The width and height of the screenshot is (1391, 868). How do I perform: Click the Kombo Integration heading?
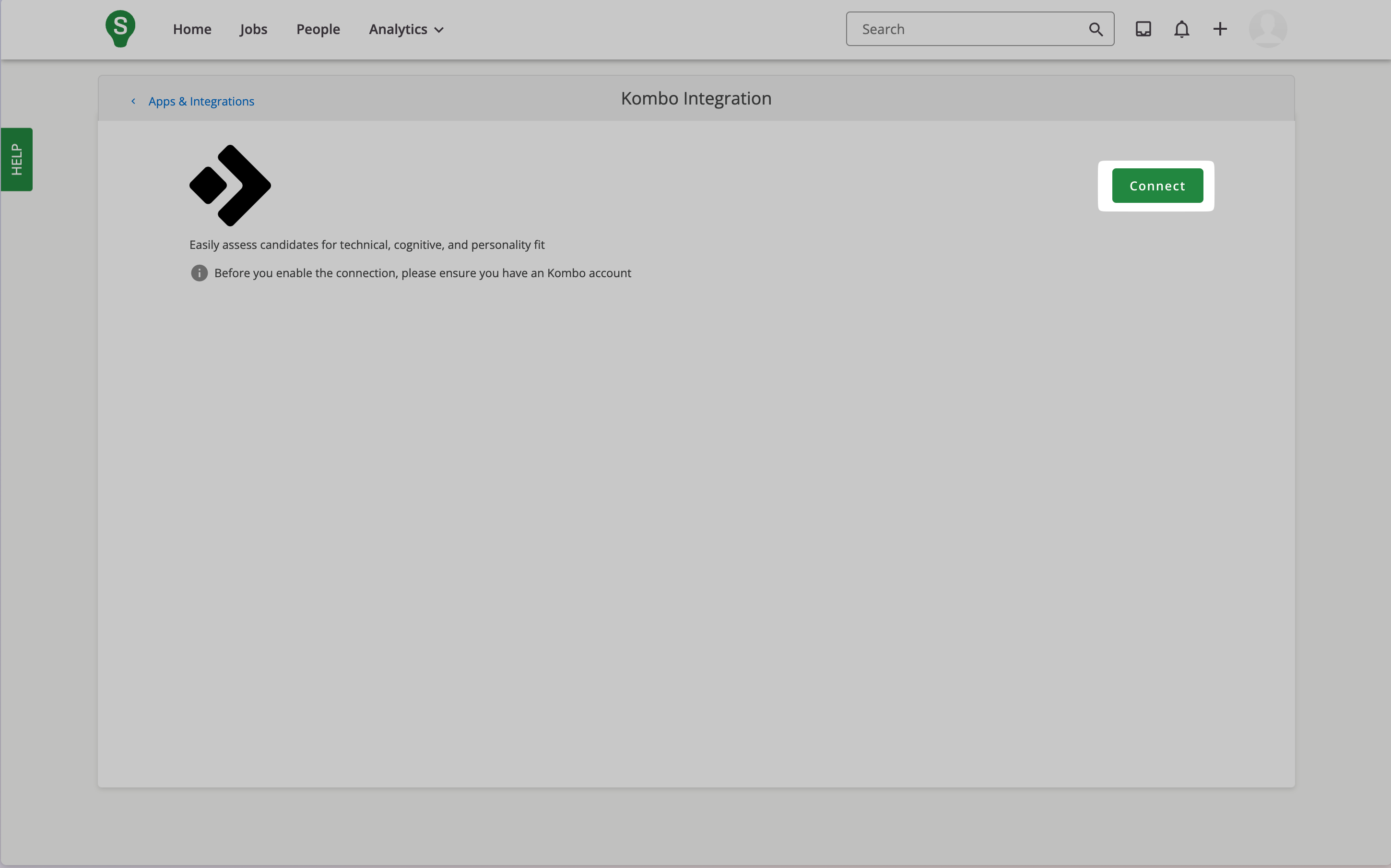696,99
